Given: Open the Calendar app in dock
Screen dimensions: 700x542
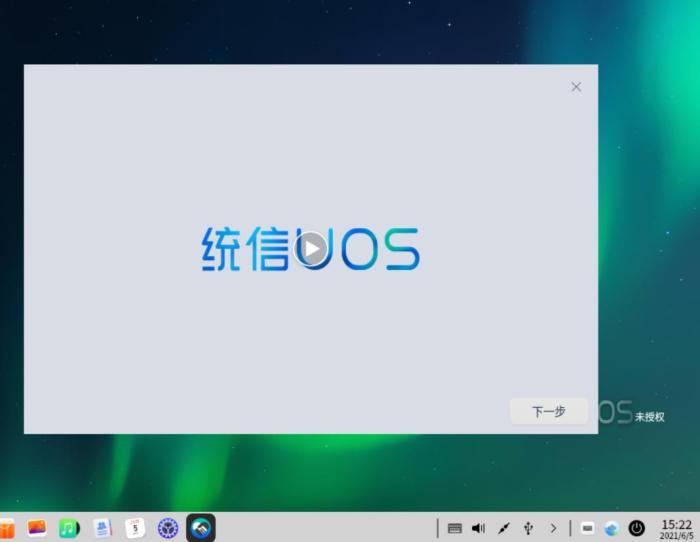Looking at the screenshot, I should [x=135, y=528].
